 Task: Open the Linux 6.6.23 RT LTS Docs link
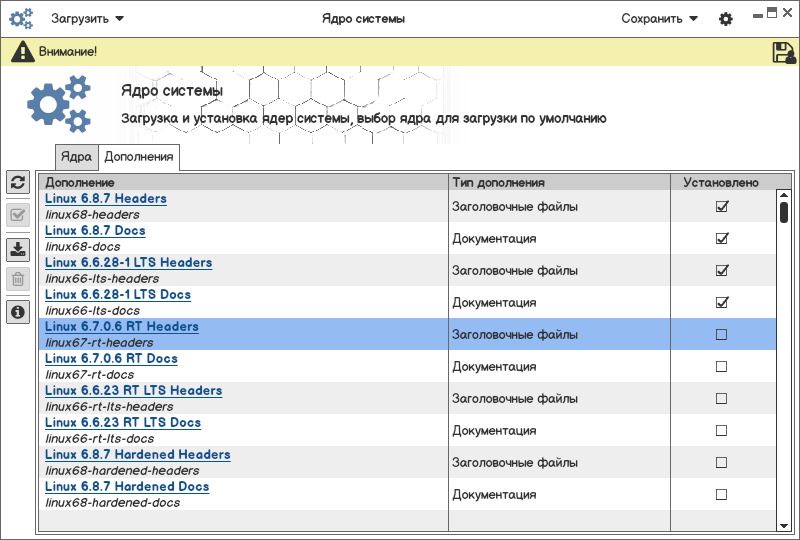click(123, 423)
